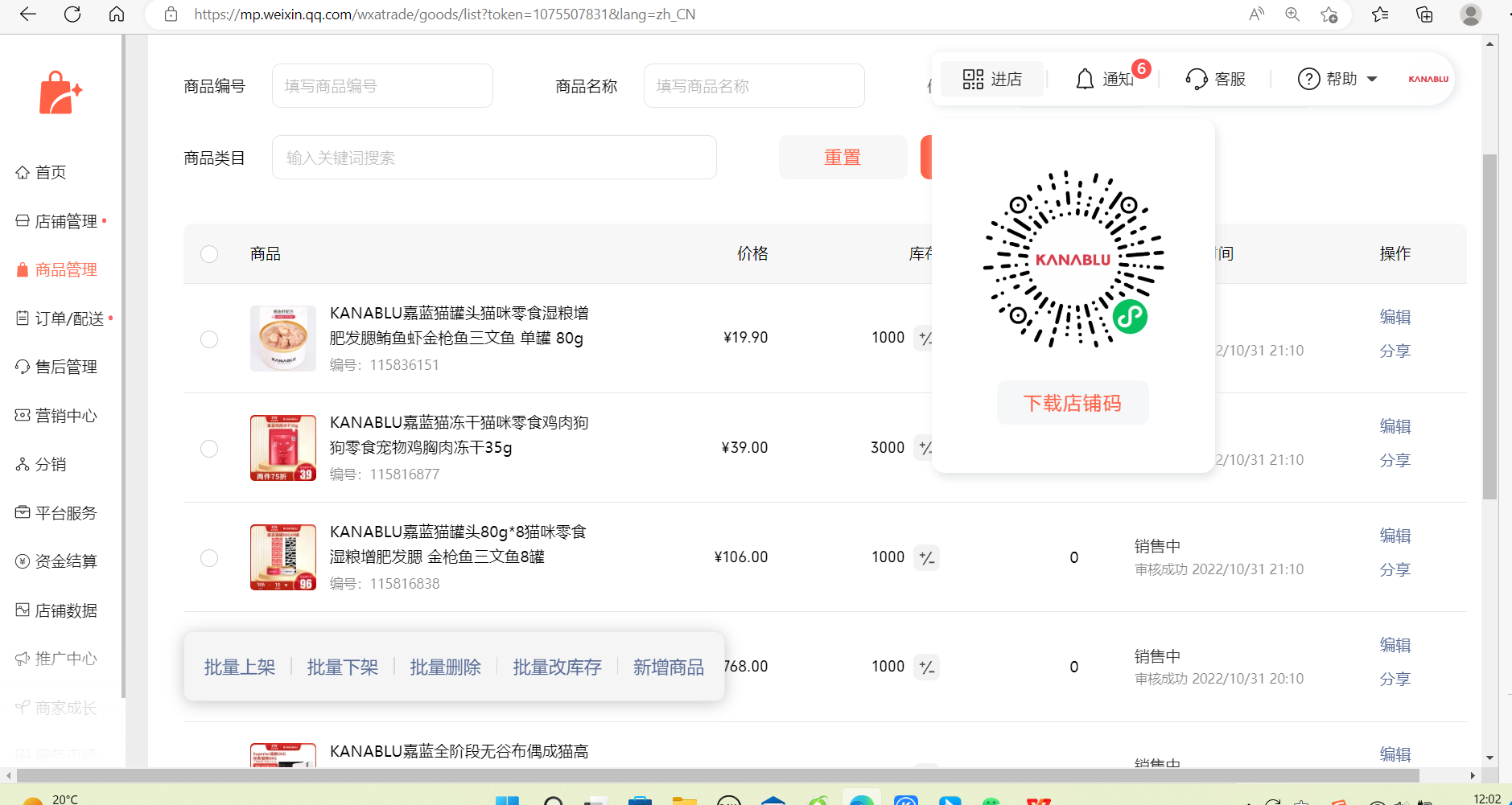Viewport: 1512px width, 805px height.
Task: Open the browser favorites list
Action: (1381, 14)
